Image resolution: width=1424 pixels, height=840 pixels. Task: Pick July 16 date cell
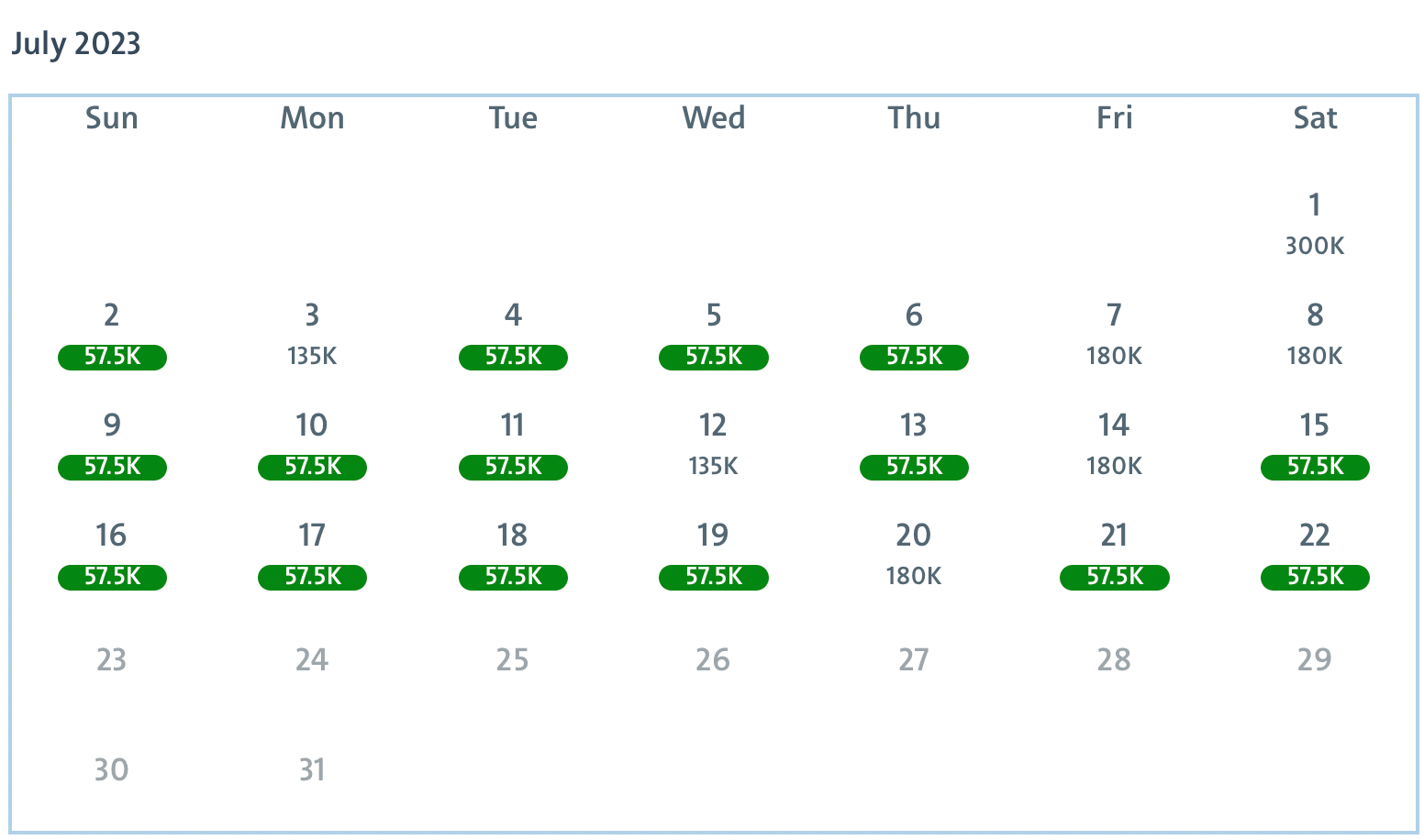coord(112,554)
